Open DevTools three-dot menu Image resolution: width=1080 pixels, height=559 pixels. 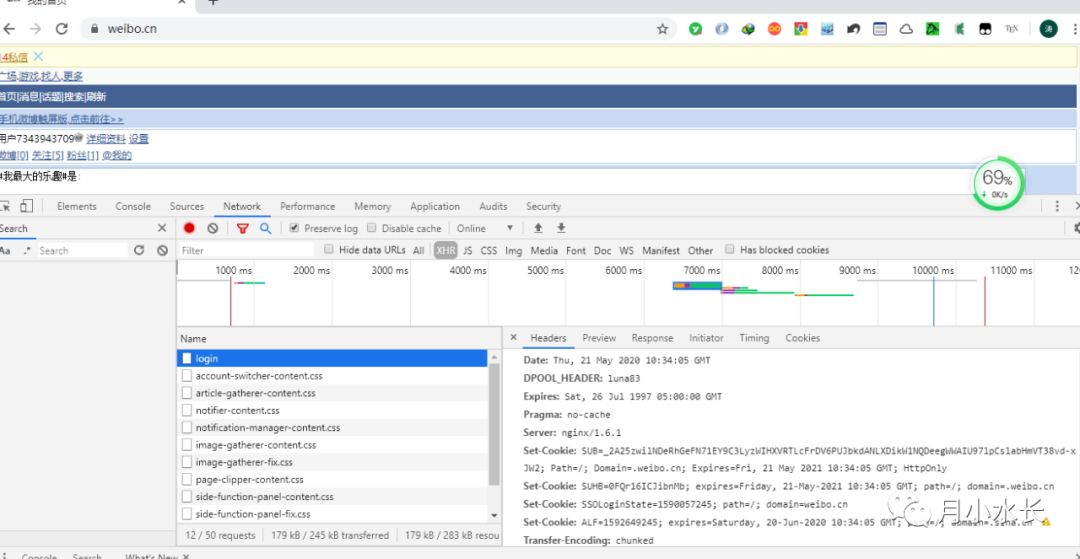(1057, 206)
